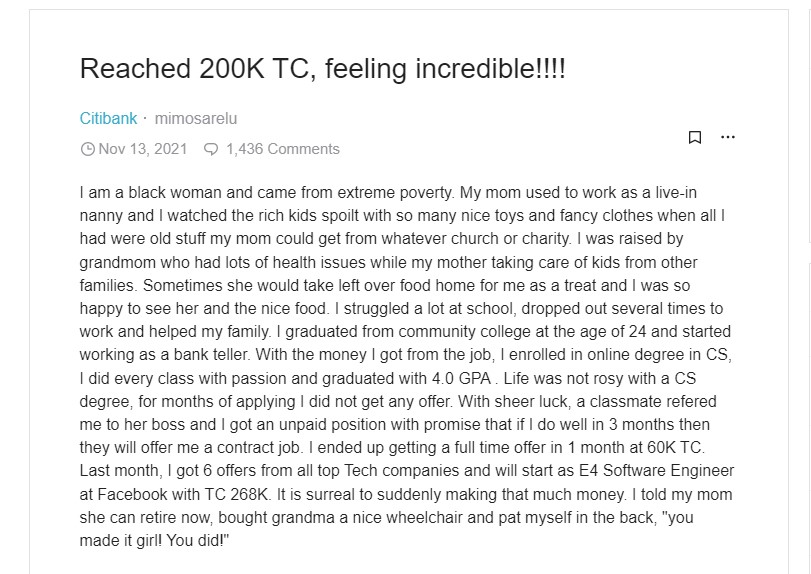Click the opening line 'I am a black woman'

point(151,193)
